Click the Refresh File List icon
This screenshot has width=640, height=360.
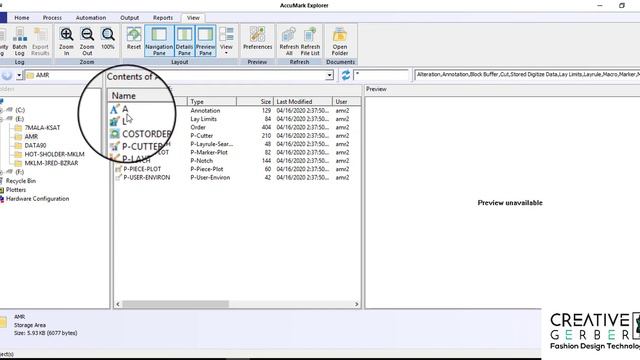(310, 35)
